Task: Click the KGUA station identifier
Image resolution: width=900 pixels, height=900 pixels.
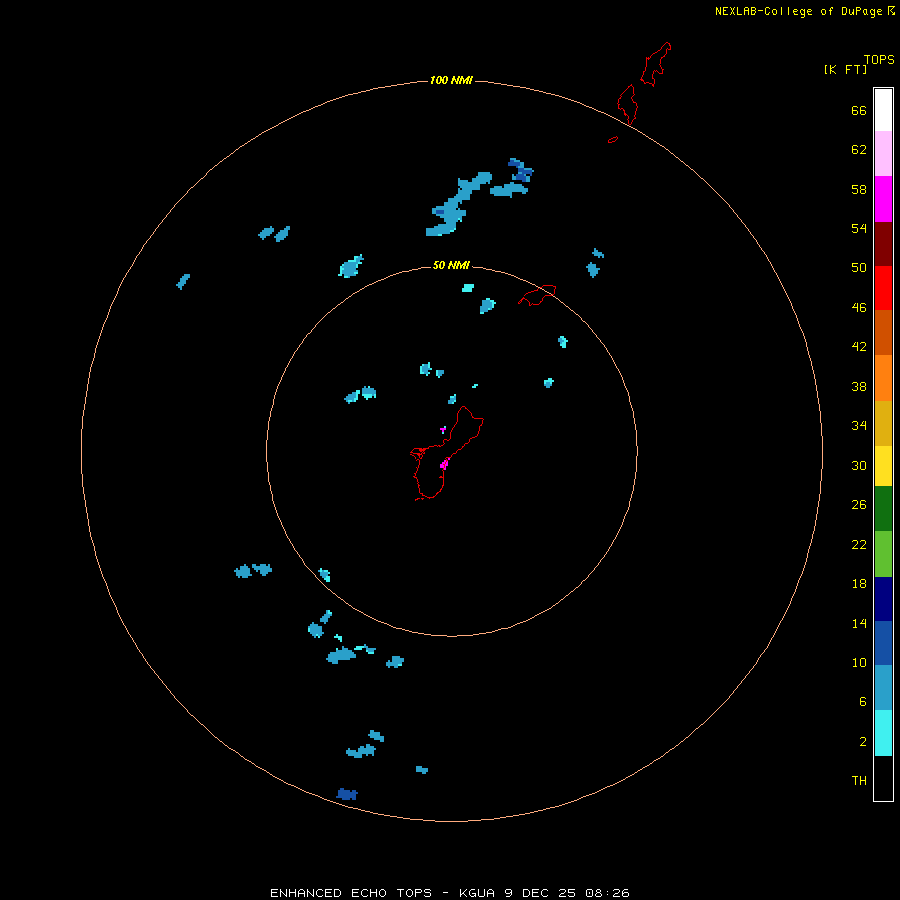Action: 477,893
